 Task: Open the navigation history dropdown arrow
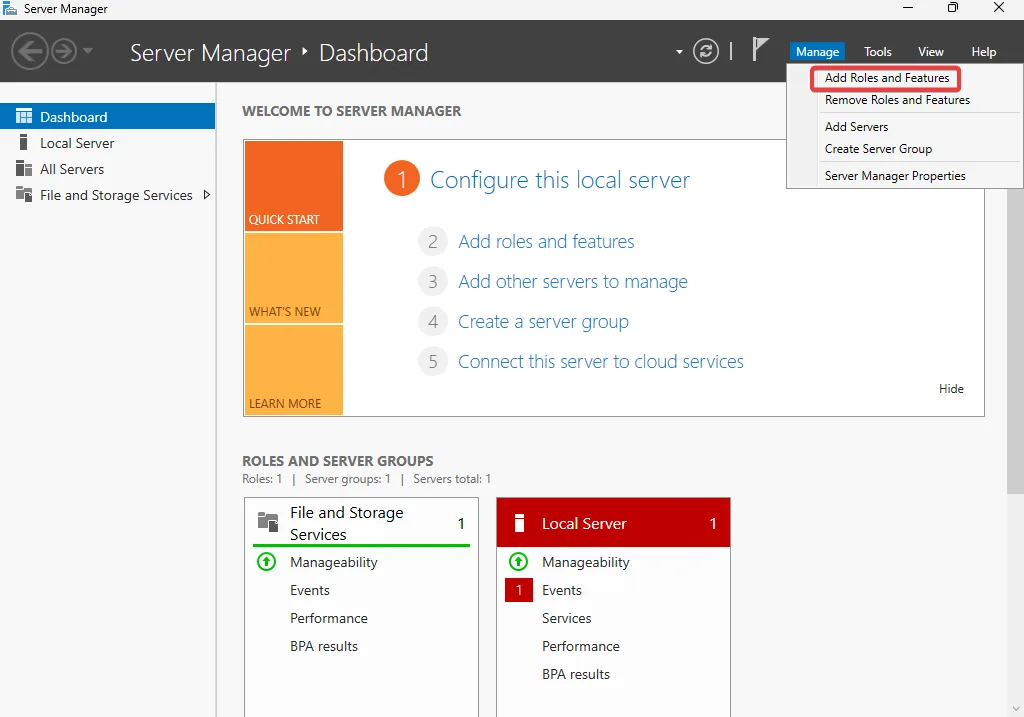pos(88,52)
